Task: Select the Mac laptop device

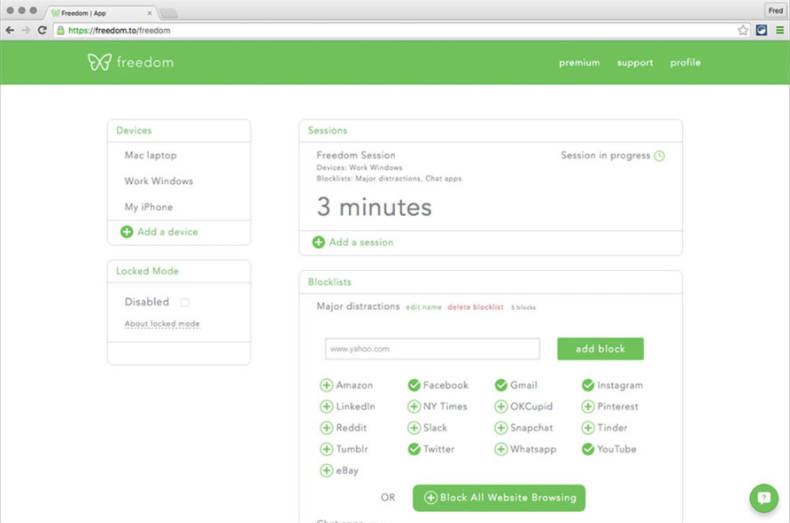Action: (151, 155)
